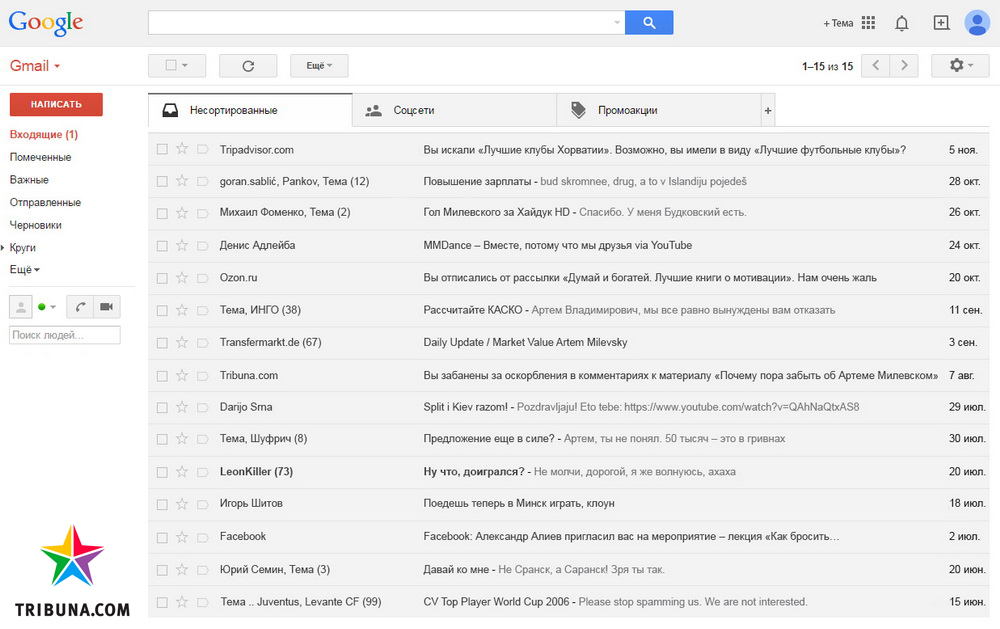Screen dimensions: 1000x629
Task: Click the Поиск людей search field
Action: pos(64,335)
